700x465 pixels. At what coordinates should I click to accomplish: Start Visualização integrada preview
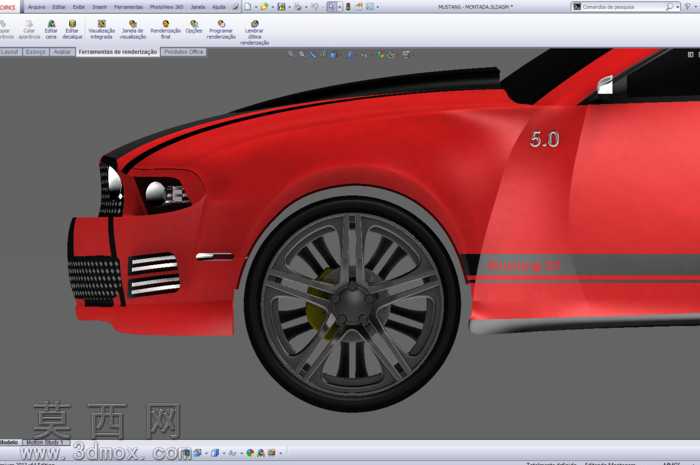point(102,29)
